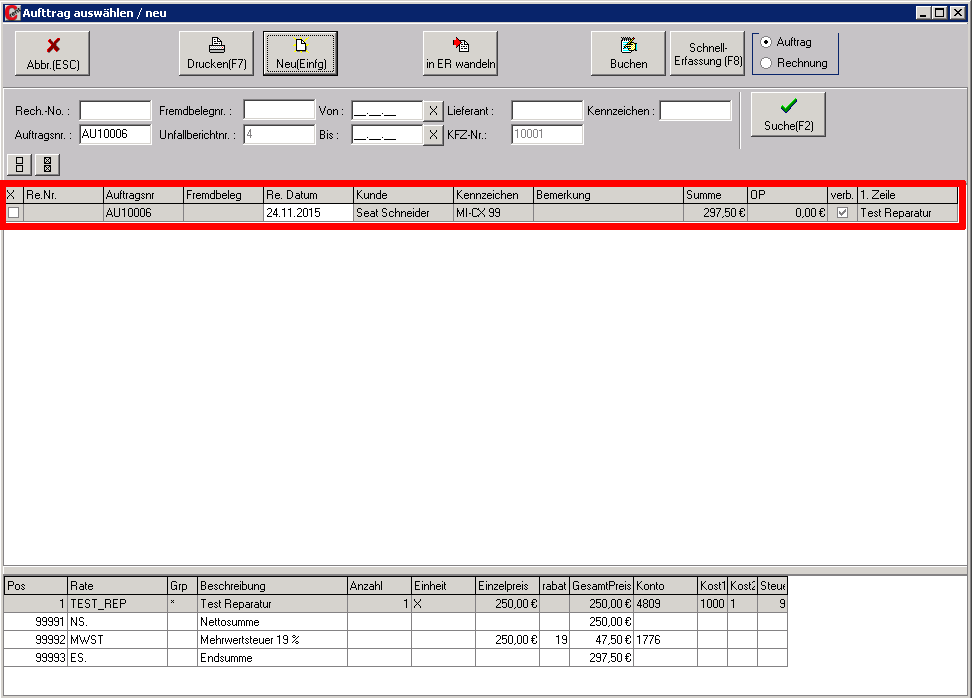Select the TEST_REP position row

pyautogui.click(x=117, y=604)
